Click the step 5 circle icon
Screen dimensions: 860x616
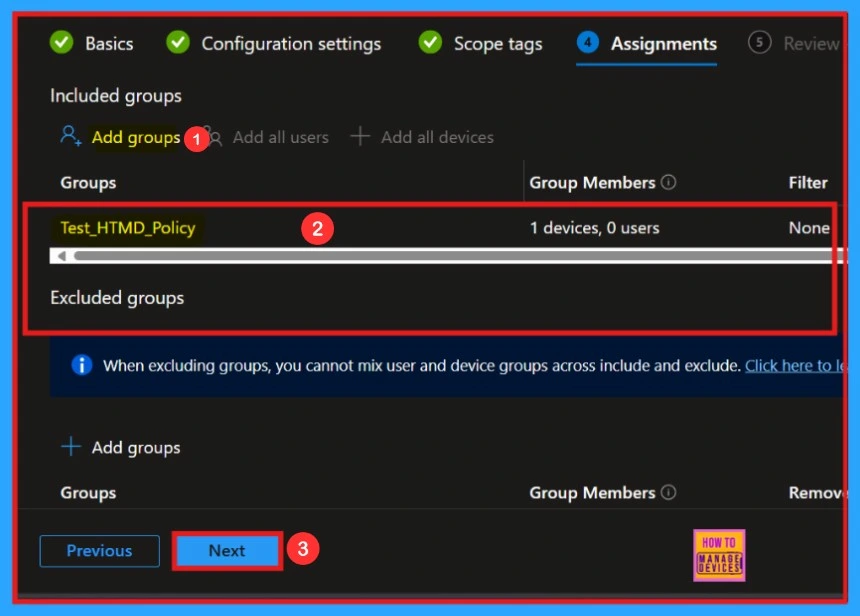coord(760,42)
